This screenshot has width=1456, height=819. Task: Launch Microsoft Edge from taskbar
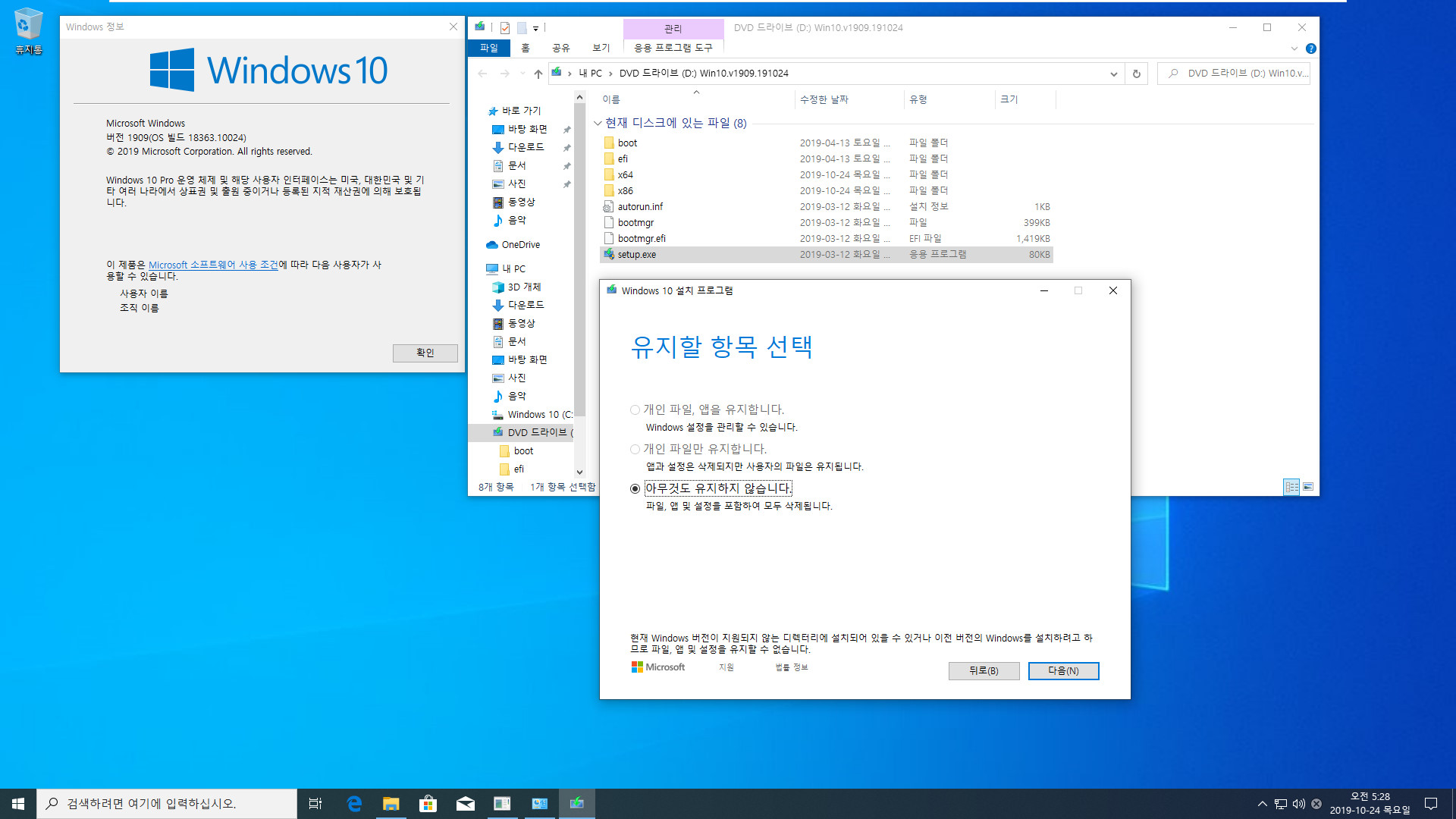(353, 804)
